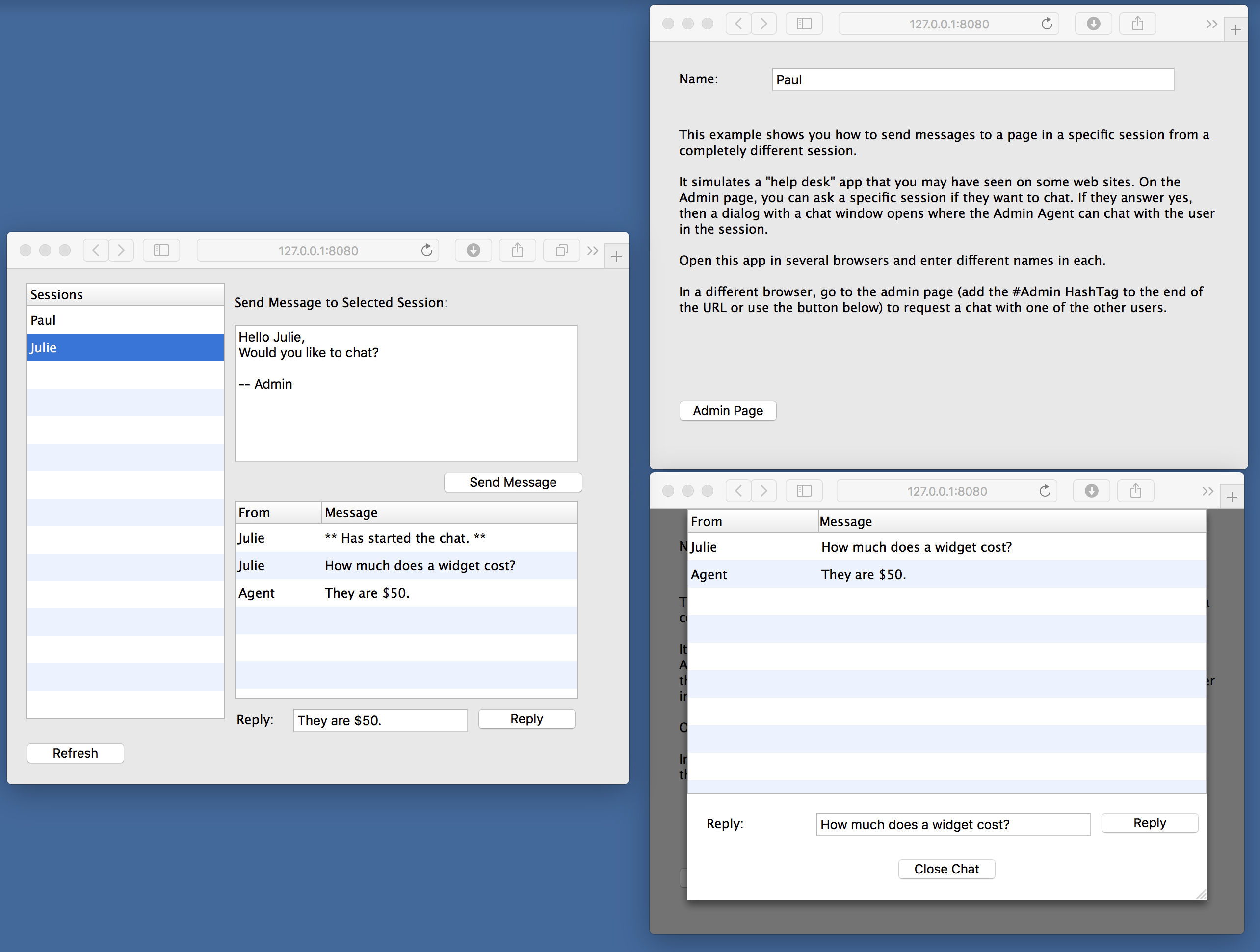
Task: Click the Refresh button under the Sessions list
Action: tap(75, 753)
